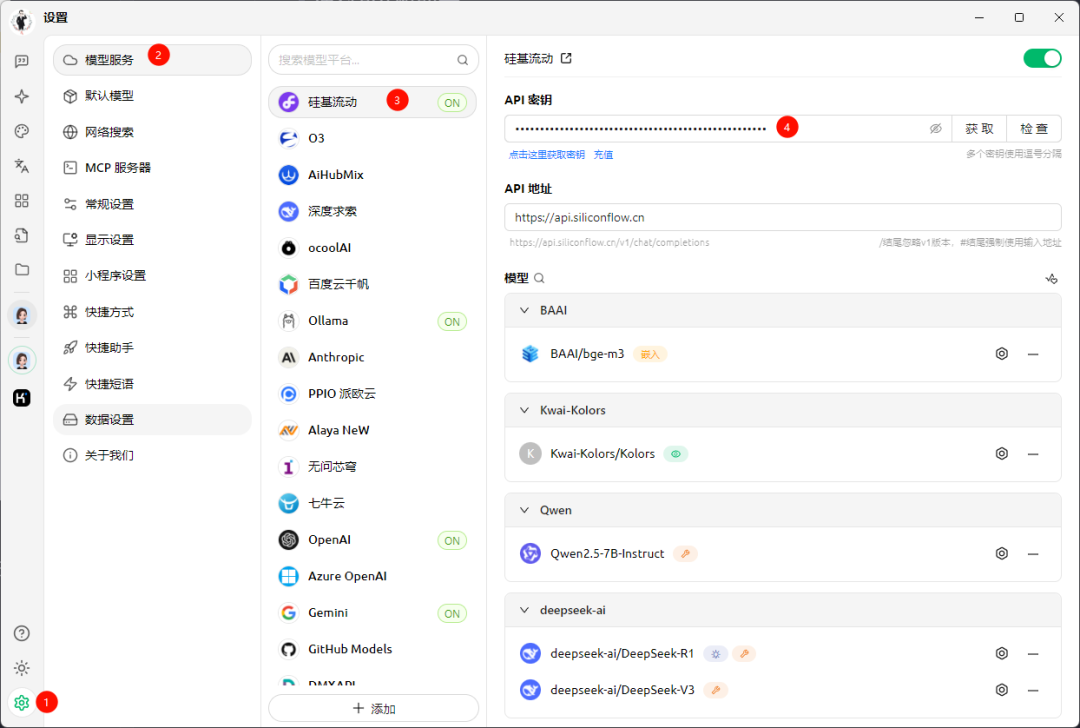Open 常规设置 settings section
The height and width of the screenshot is (728, 1080).
152,204
